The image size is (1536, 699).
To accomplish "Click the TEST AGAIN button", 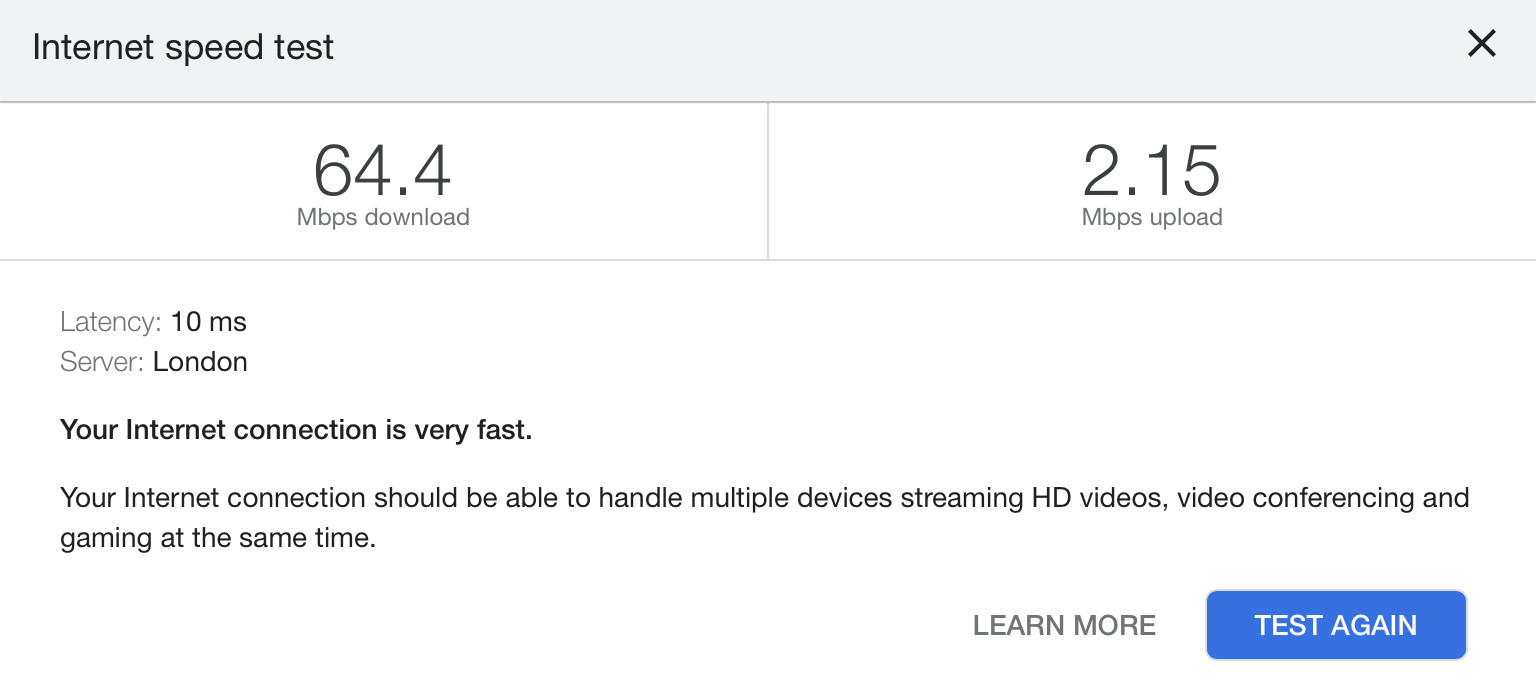I will click(x=1335, y=625).
